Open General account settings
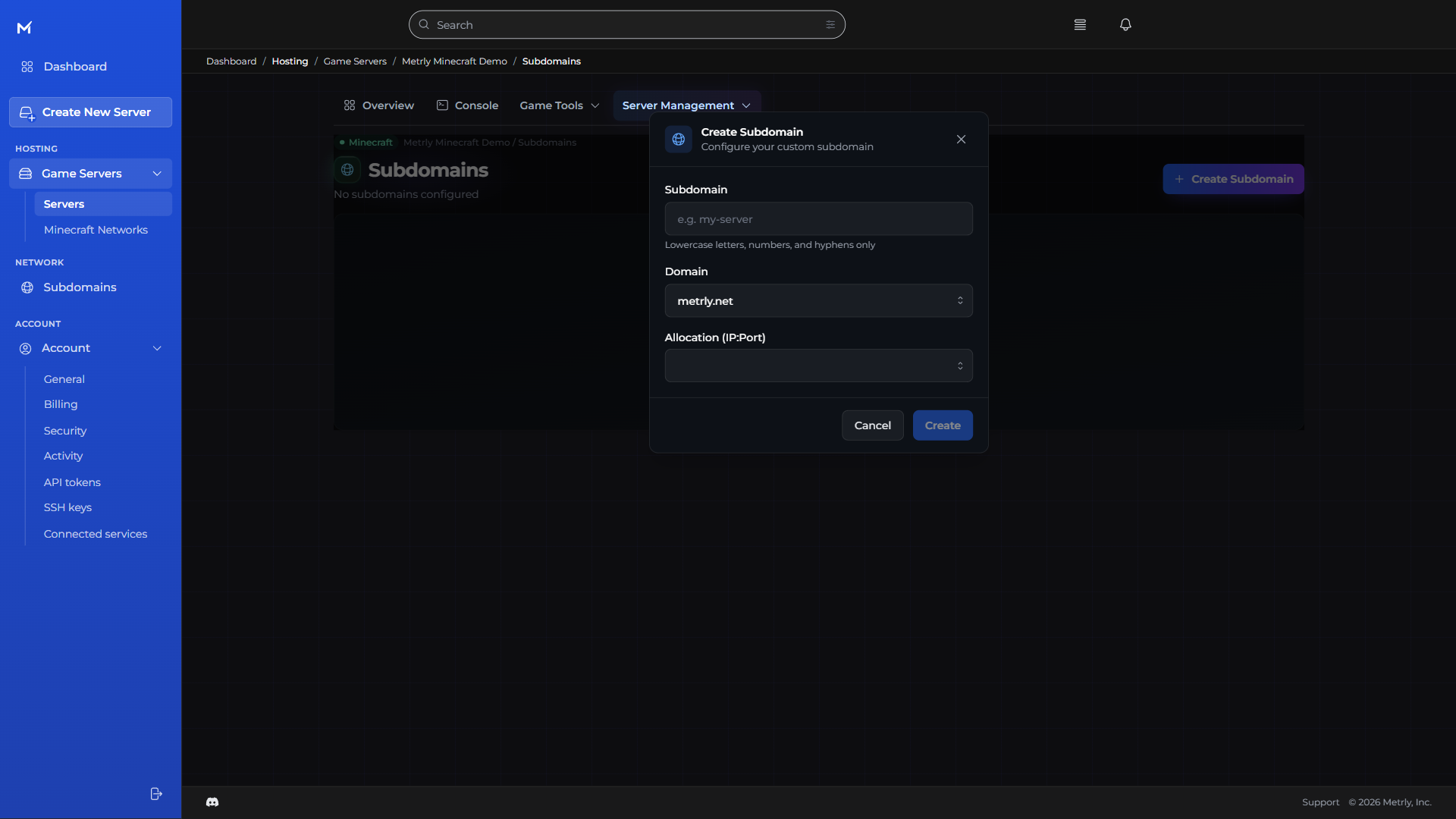The image size is (1456, 819). (x=64, y=379)
